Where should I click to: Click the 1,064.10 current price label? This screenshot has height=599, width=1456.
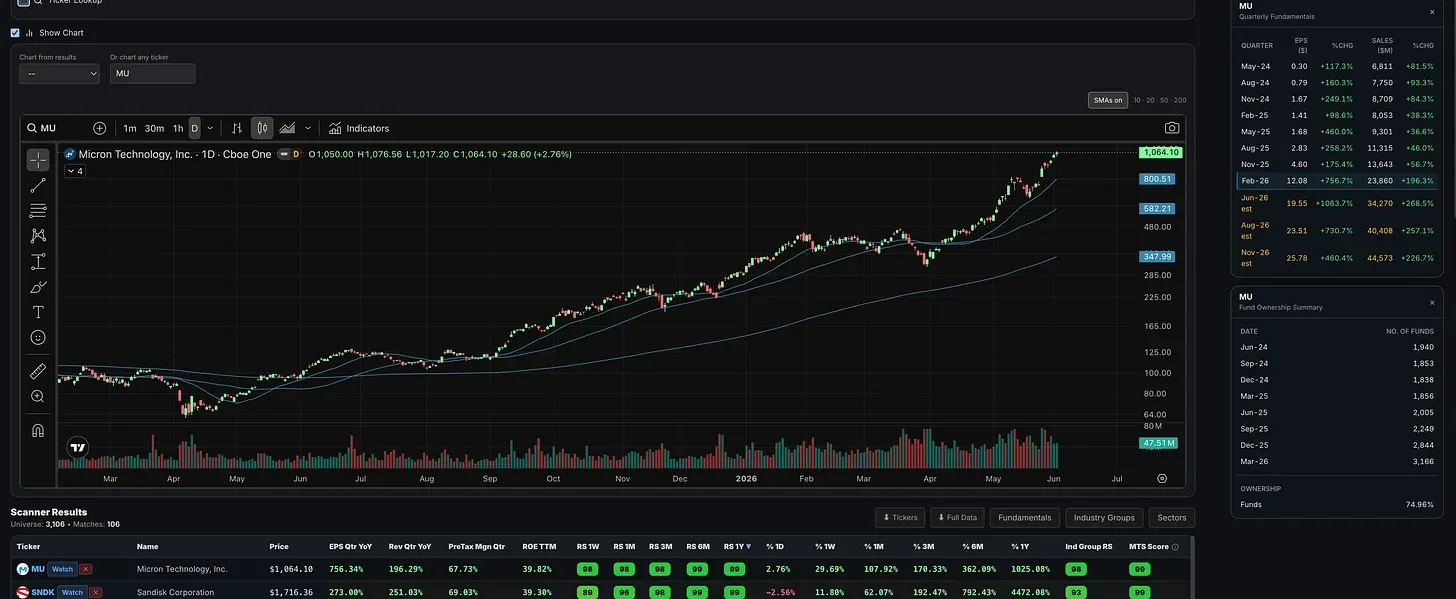coord(1160,152)
